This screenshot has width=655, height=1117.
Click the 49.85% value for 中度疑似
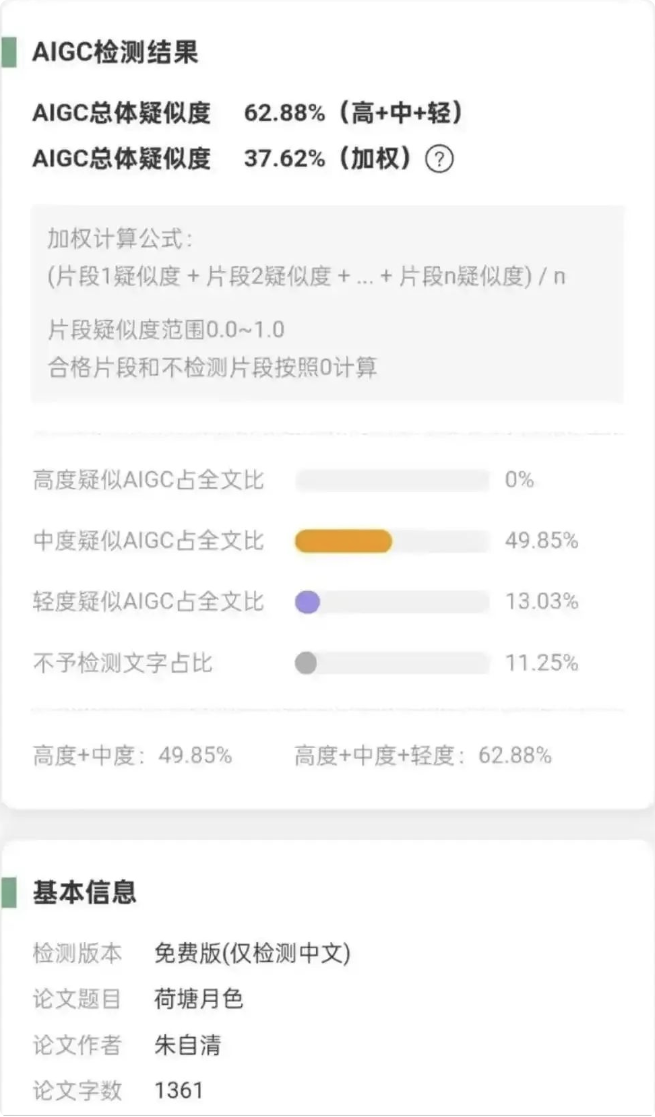tap(541, 541)
